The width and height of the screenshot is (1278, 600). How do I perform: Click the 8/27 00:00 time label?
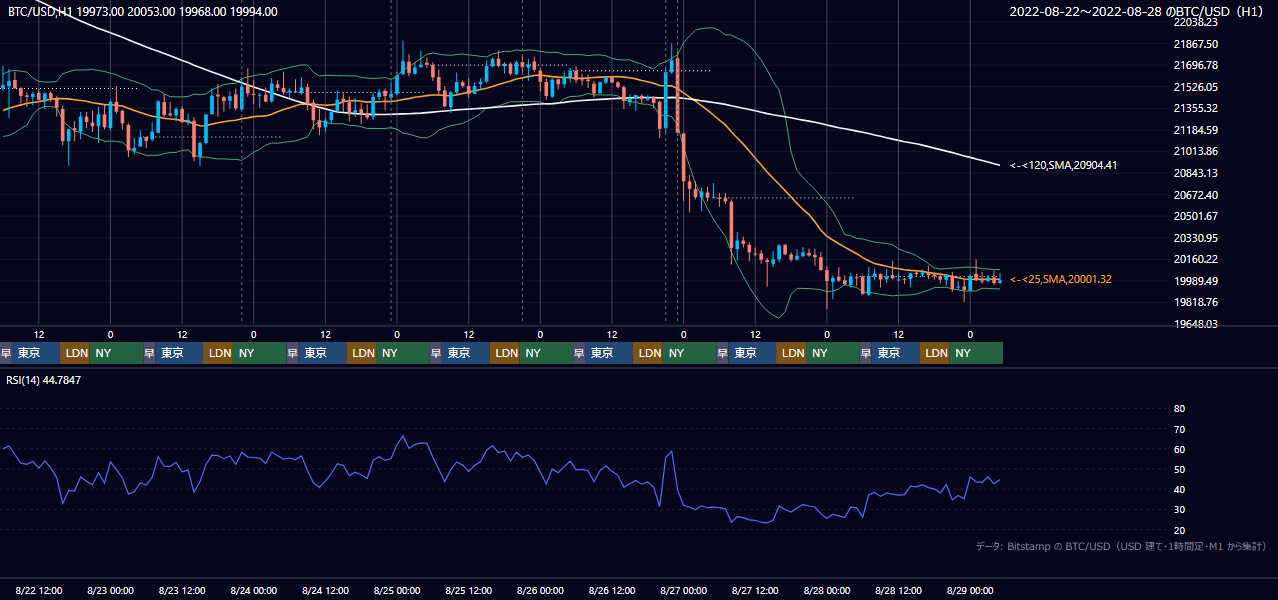coord(683,590)
